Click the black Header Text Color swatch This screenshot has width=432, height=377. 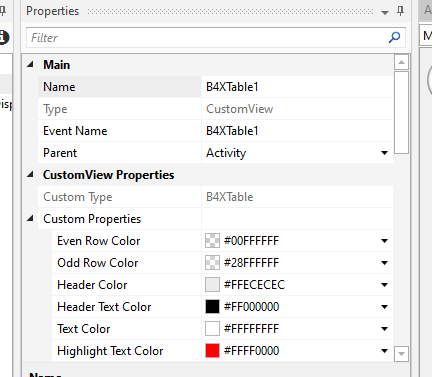coord(212,307)
